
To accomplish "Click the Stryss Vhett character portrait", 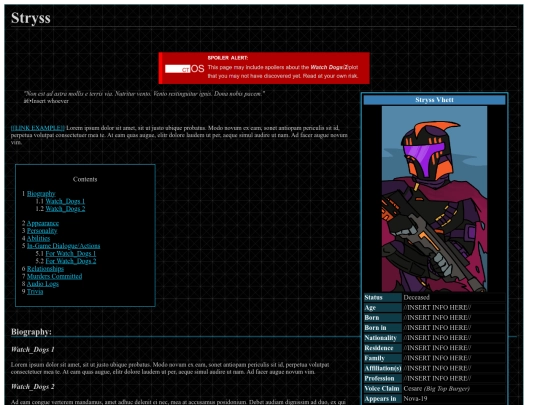I will pyautogui.click(x=434, y=199).
